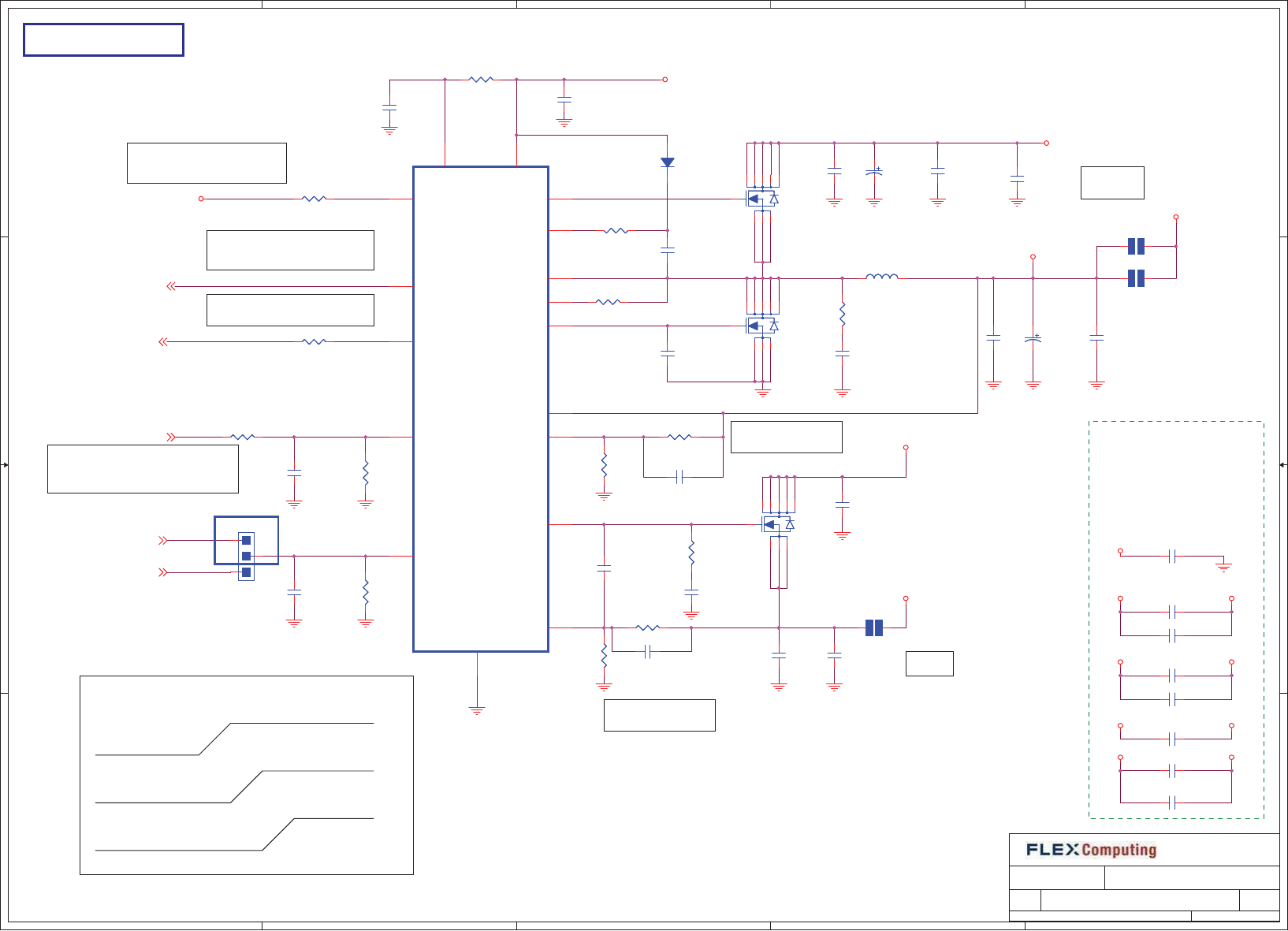1288x931 pixels.
Task: Select the green dashed capacitor group box
Action: coord(1176,620)
